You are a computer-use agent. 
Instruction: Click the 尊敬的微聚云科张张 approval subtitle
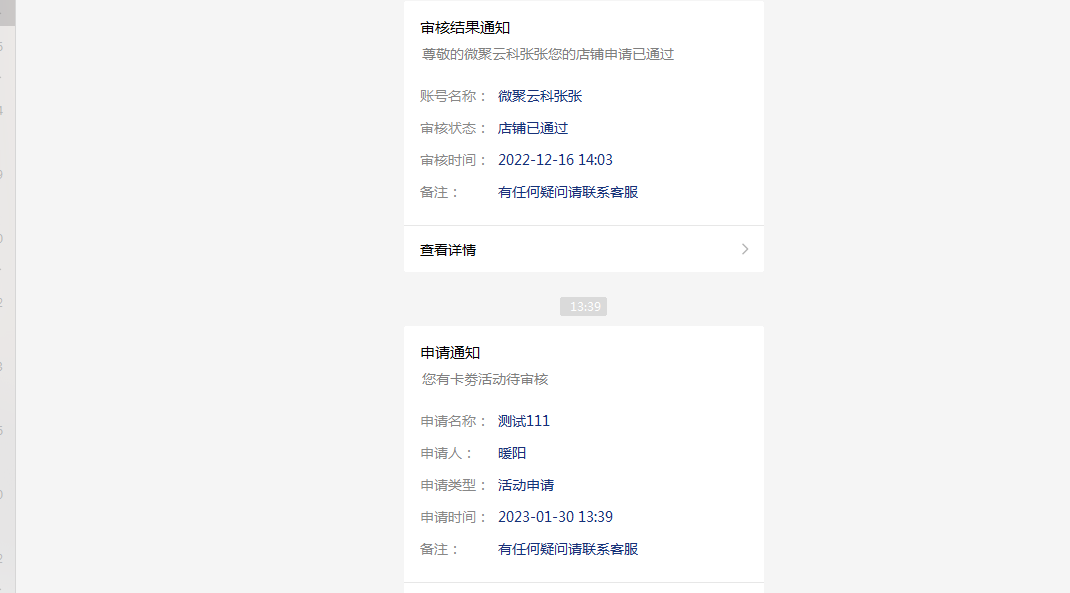point(547,55)
